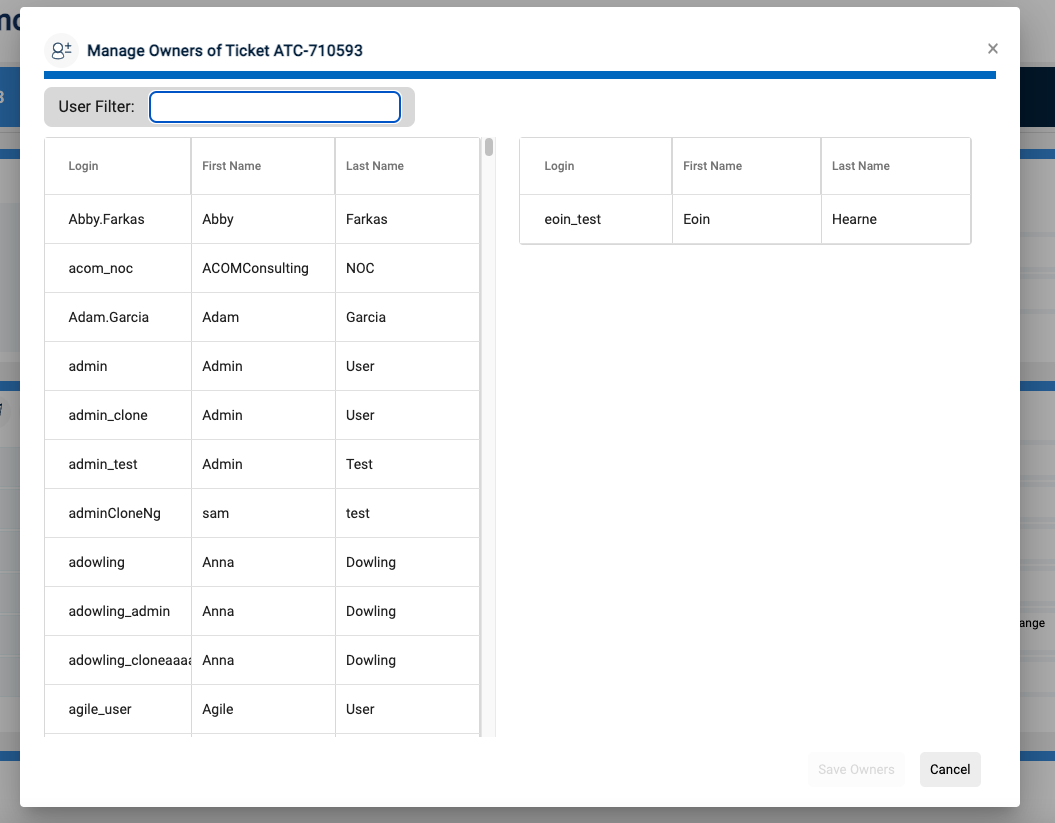Sort left table by Last Name header
Screen dimensions: 1055x823
pyautogui.click(x=375, y=166)
